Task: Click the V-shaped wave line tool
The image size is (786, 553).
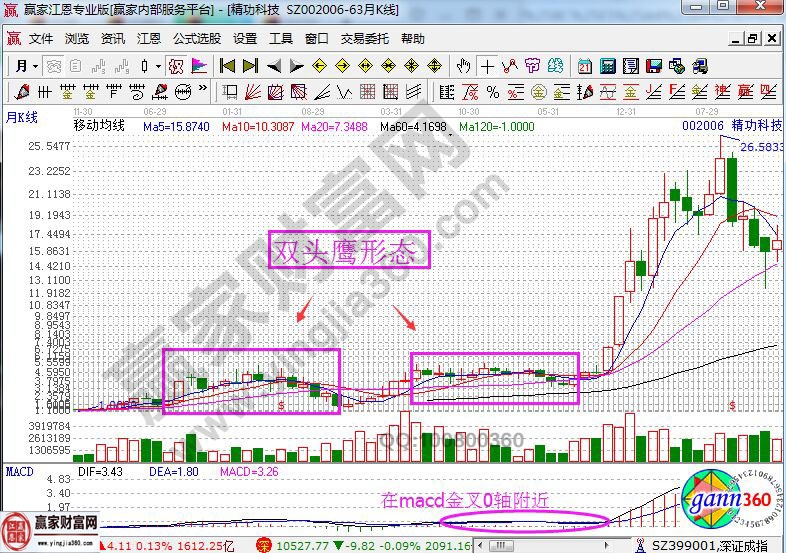Action: pos(345,92)
